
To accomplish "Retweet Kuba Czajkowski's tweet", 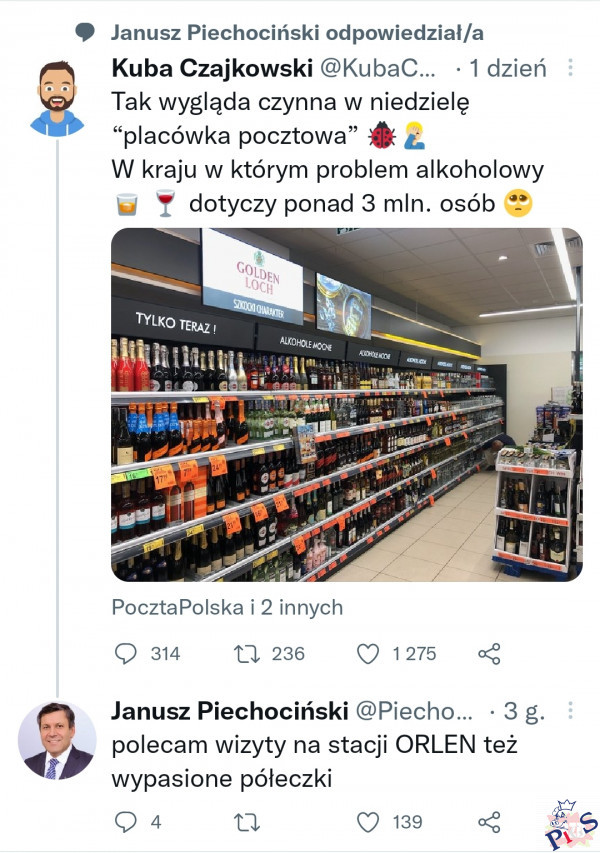I will pos(246,653).
